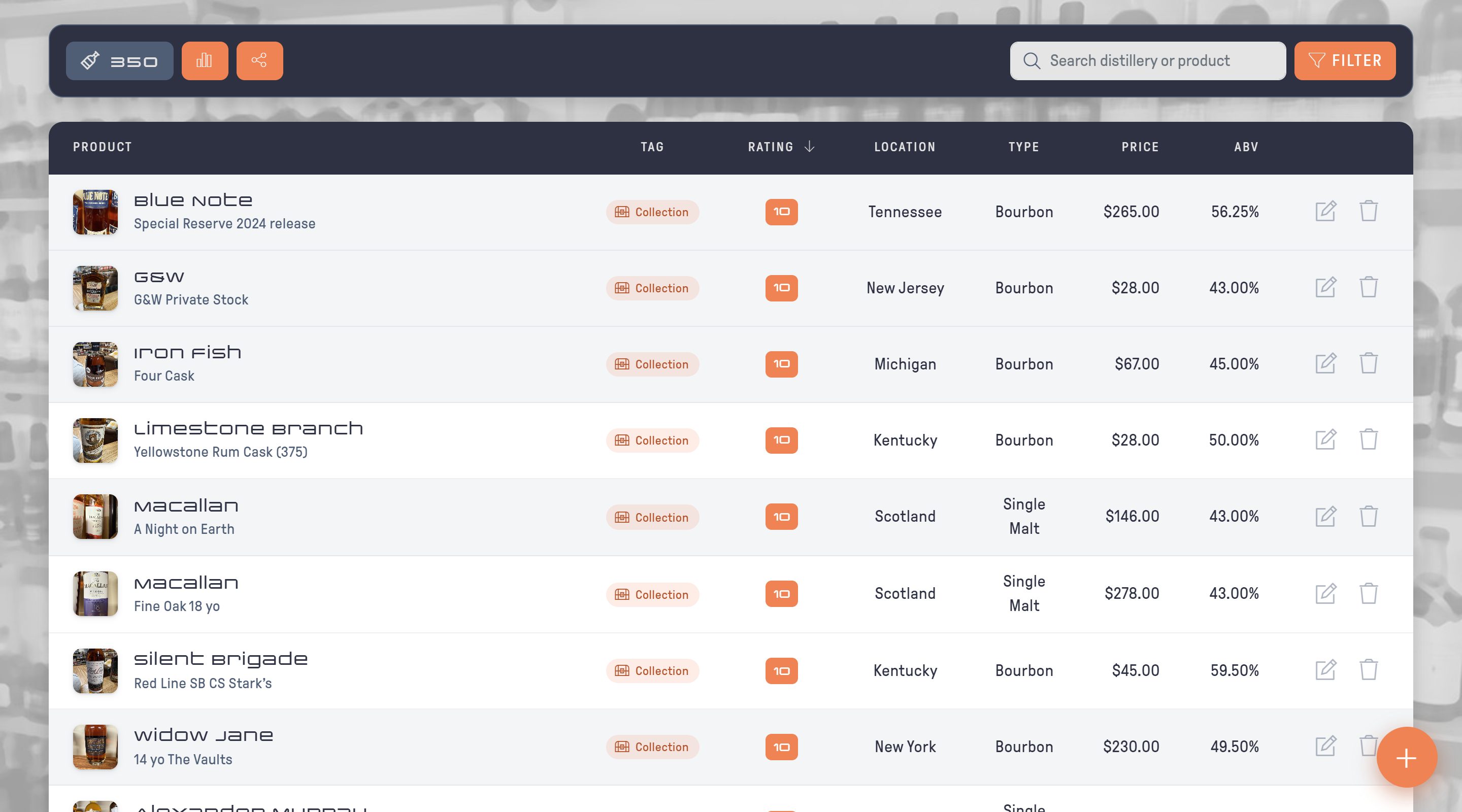Edit the Silent Brigade Red Line entry
The width and height of the screenshot is (1462, 812).
coord(1326,669)
